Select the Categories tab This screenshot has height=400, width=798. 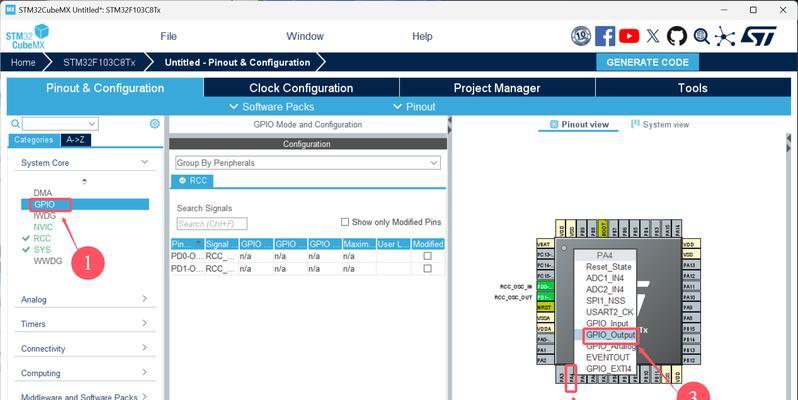coord(34,140)
